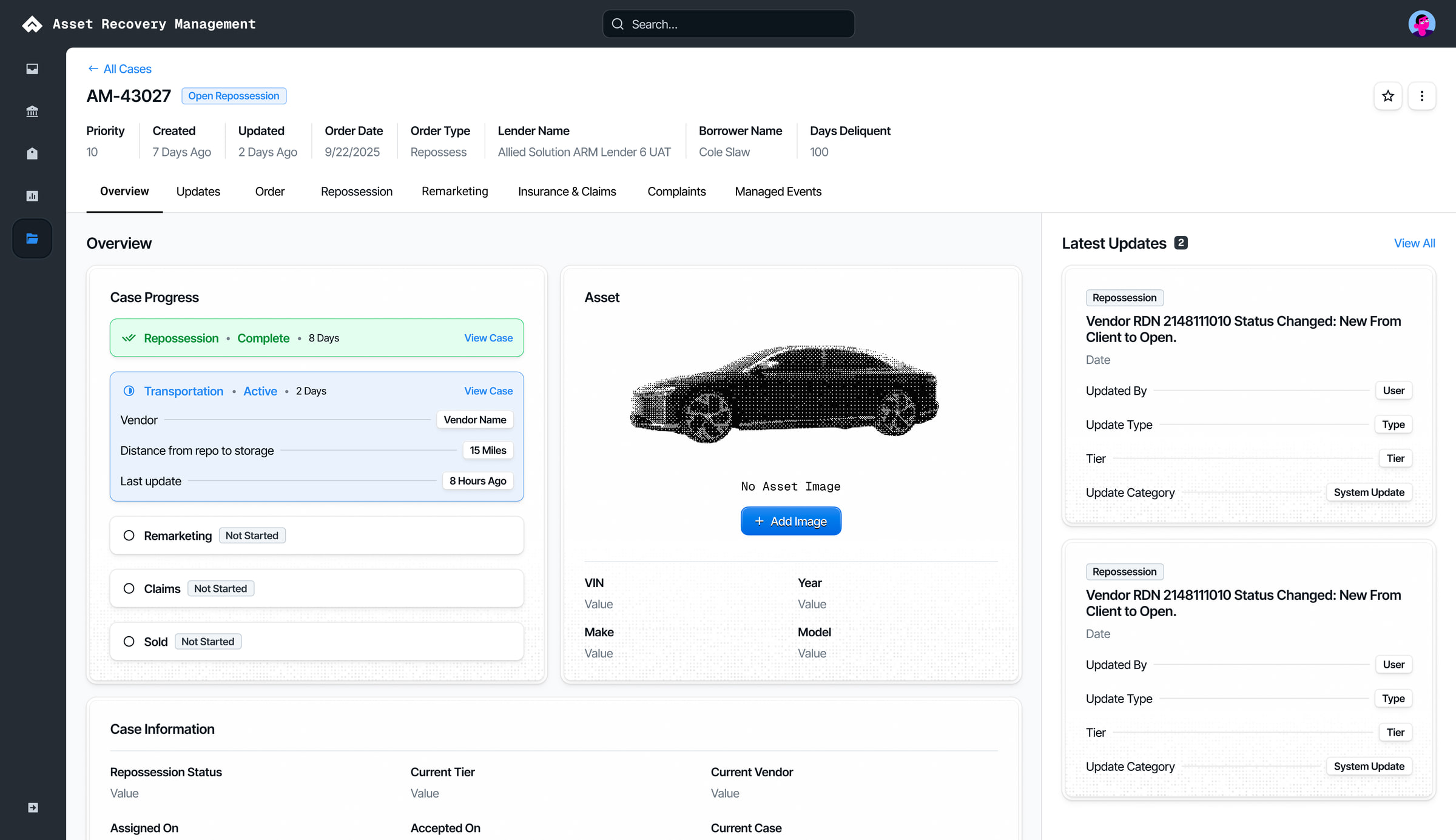Open the Insurance & Claims tab

567,192
